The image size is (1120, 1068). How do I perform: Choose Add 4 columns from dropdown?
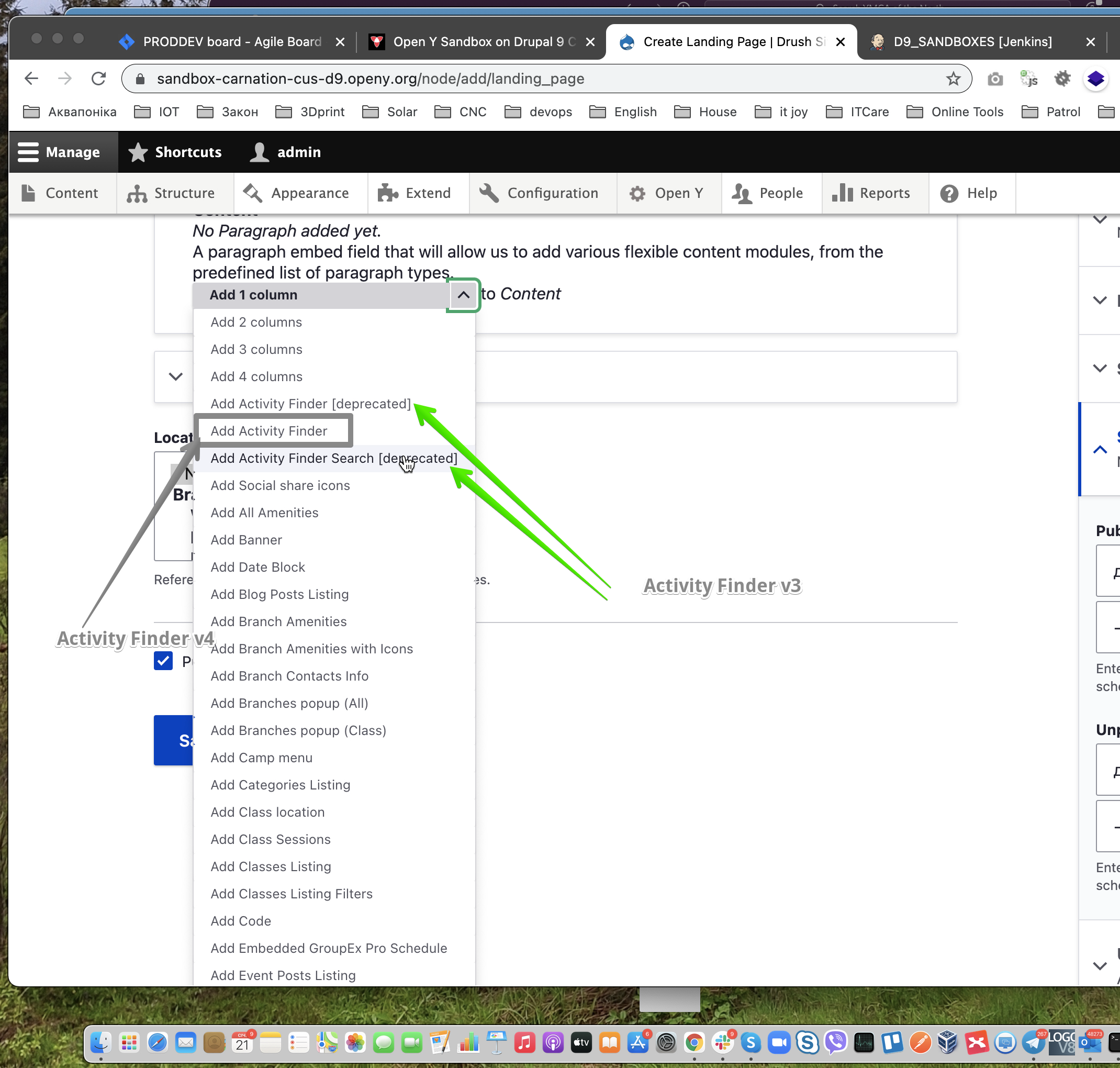coord(334,377)
